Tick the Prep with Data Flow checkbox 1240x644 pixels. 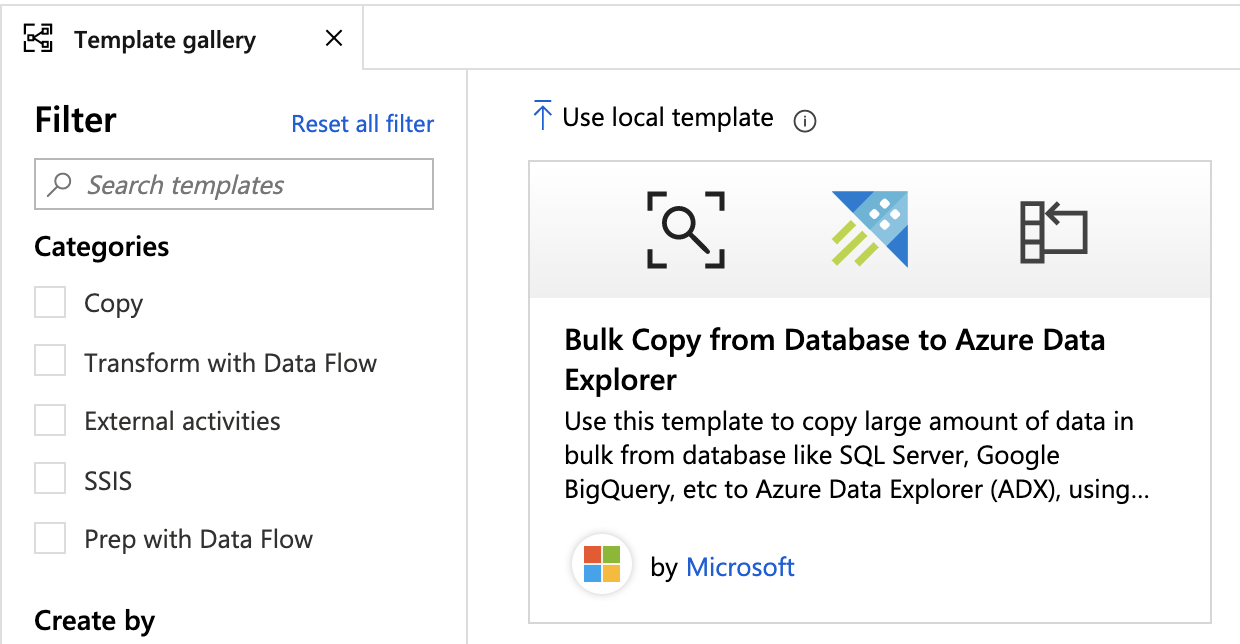coord(50,539)
